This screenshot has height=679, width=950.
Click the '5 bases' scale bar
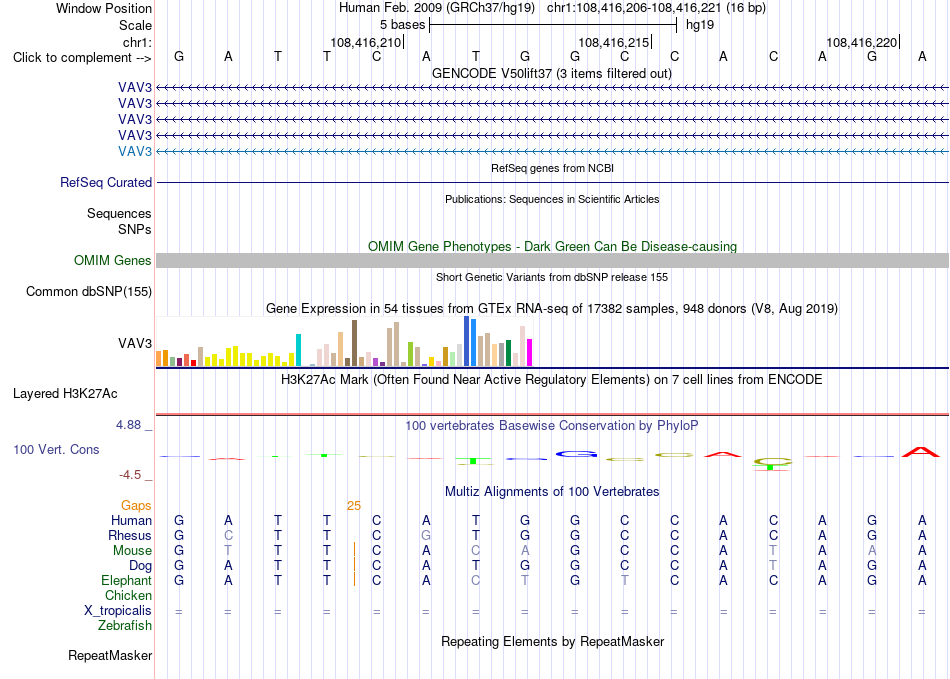pyautogui.click(x=553, y=25)
